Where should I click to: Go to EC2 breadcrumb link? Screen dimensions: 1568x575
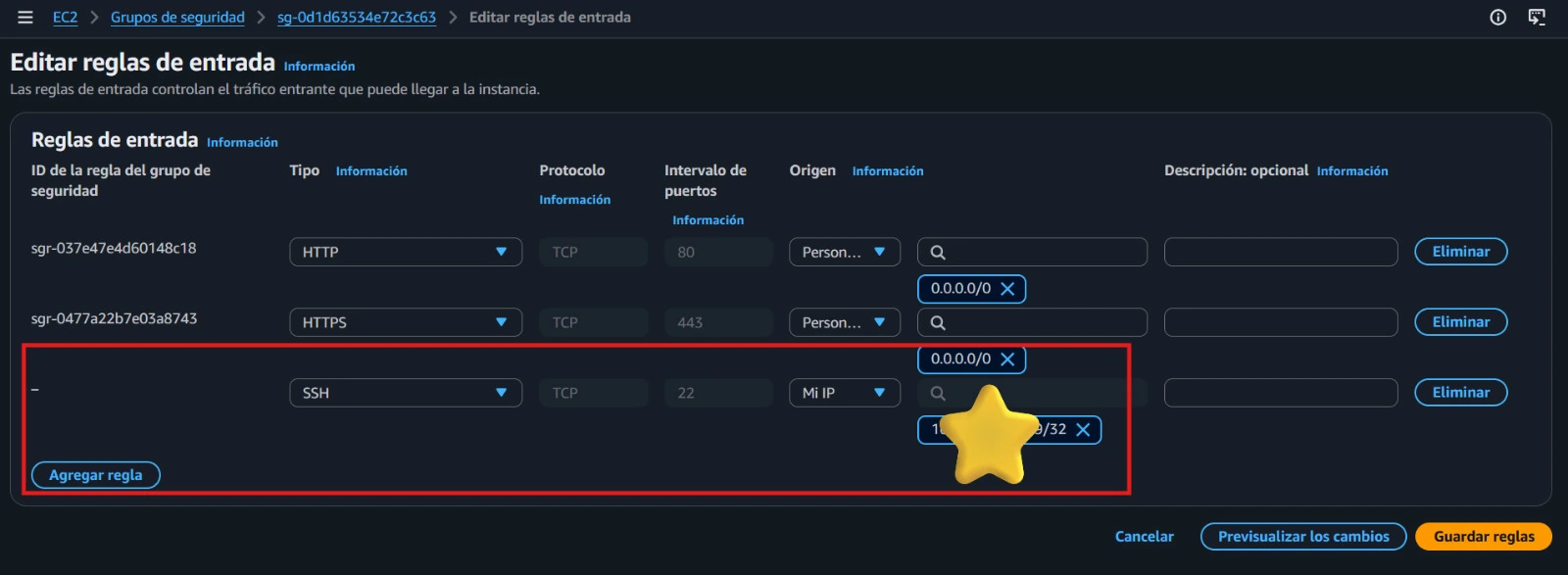click(x=65, y=18)
